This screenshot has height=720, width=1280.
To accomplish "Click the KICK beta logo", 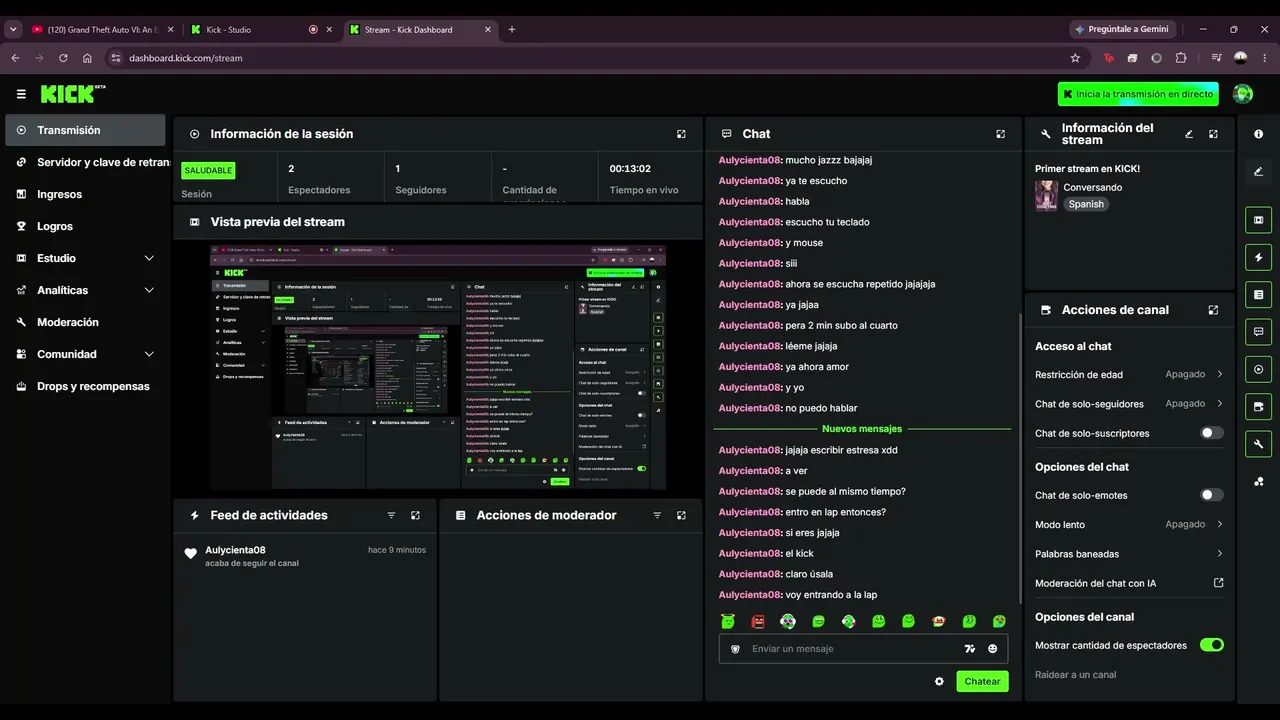I will pyautogui.click(x=73, y=94).
